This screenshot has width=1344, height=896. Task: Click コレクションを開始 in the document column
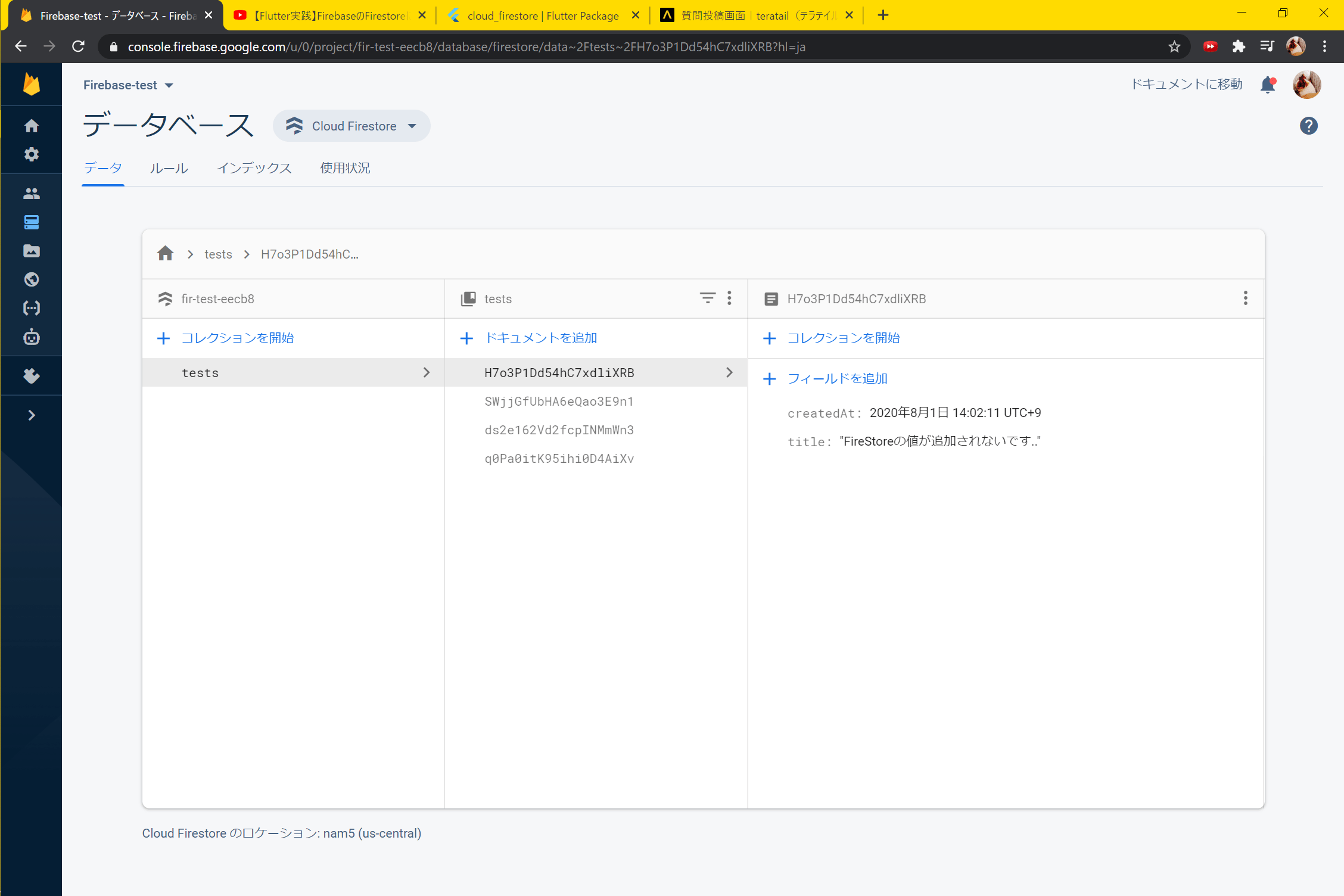point(832,338)
